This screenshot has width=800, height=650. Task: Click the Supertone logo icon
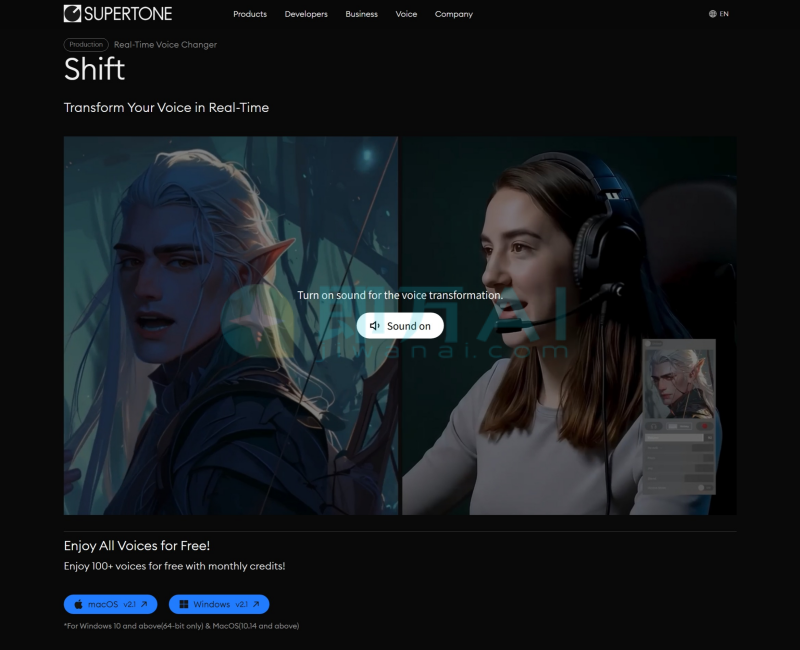tap(73, 14)
